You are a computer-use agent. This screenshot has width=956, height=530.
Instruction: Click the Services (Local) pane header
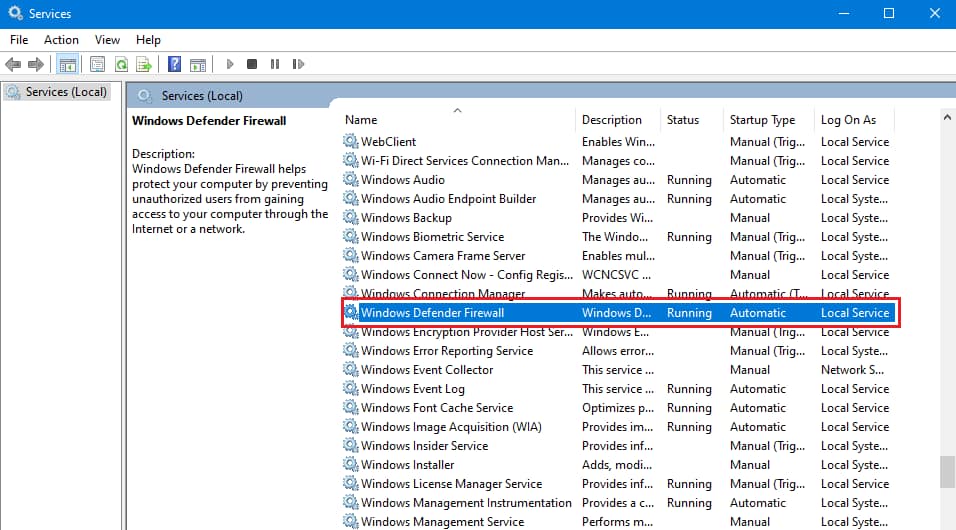(202, 96)
